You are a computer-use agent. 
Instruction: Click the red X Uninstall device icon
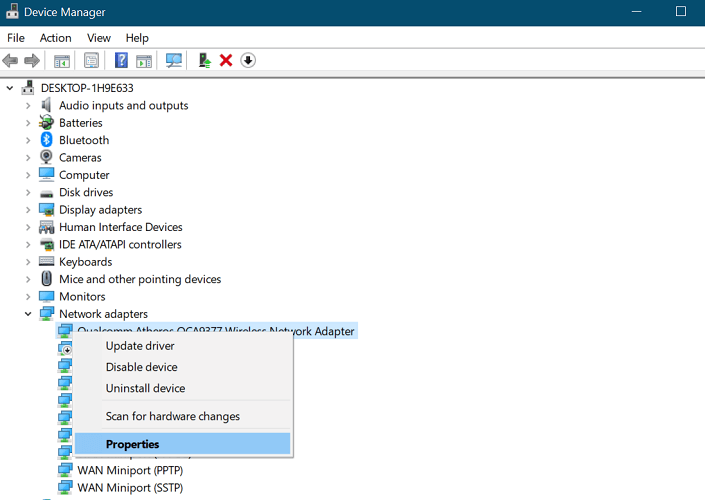pos(226,60)
